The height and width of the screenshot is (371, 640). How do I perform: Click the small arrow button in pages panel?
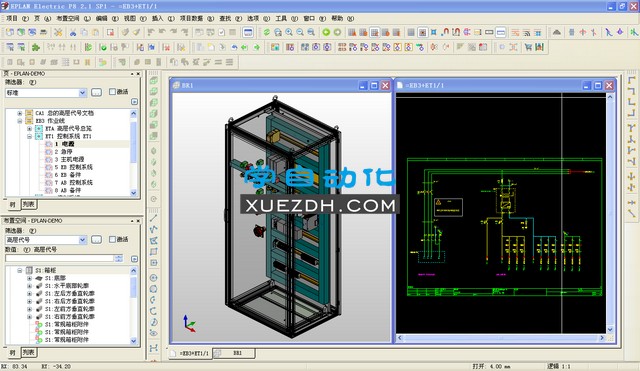tap(134, 102)
